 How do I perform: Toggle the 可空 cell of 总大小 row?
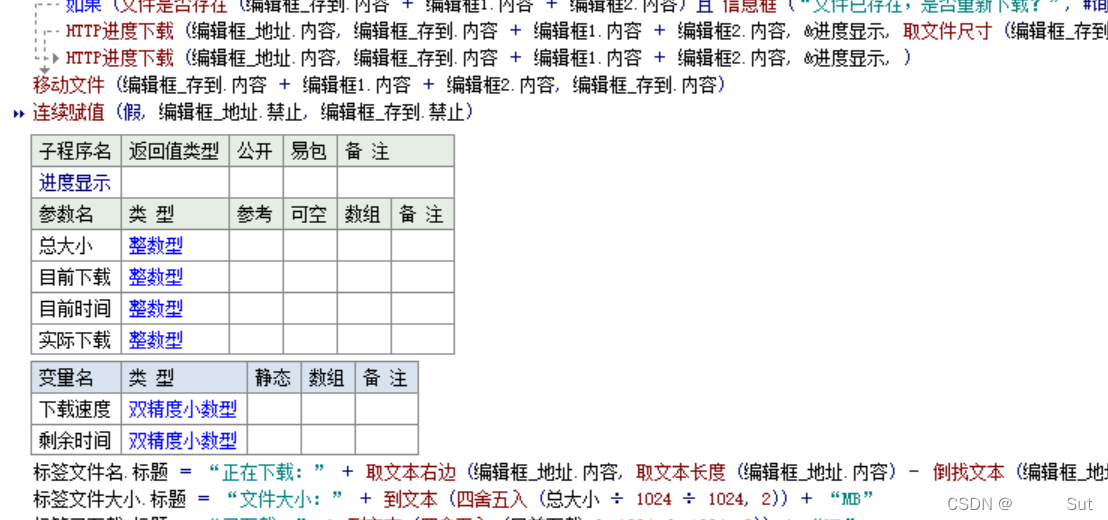pos(310,245)
